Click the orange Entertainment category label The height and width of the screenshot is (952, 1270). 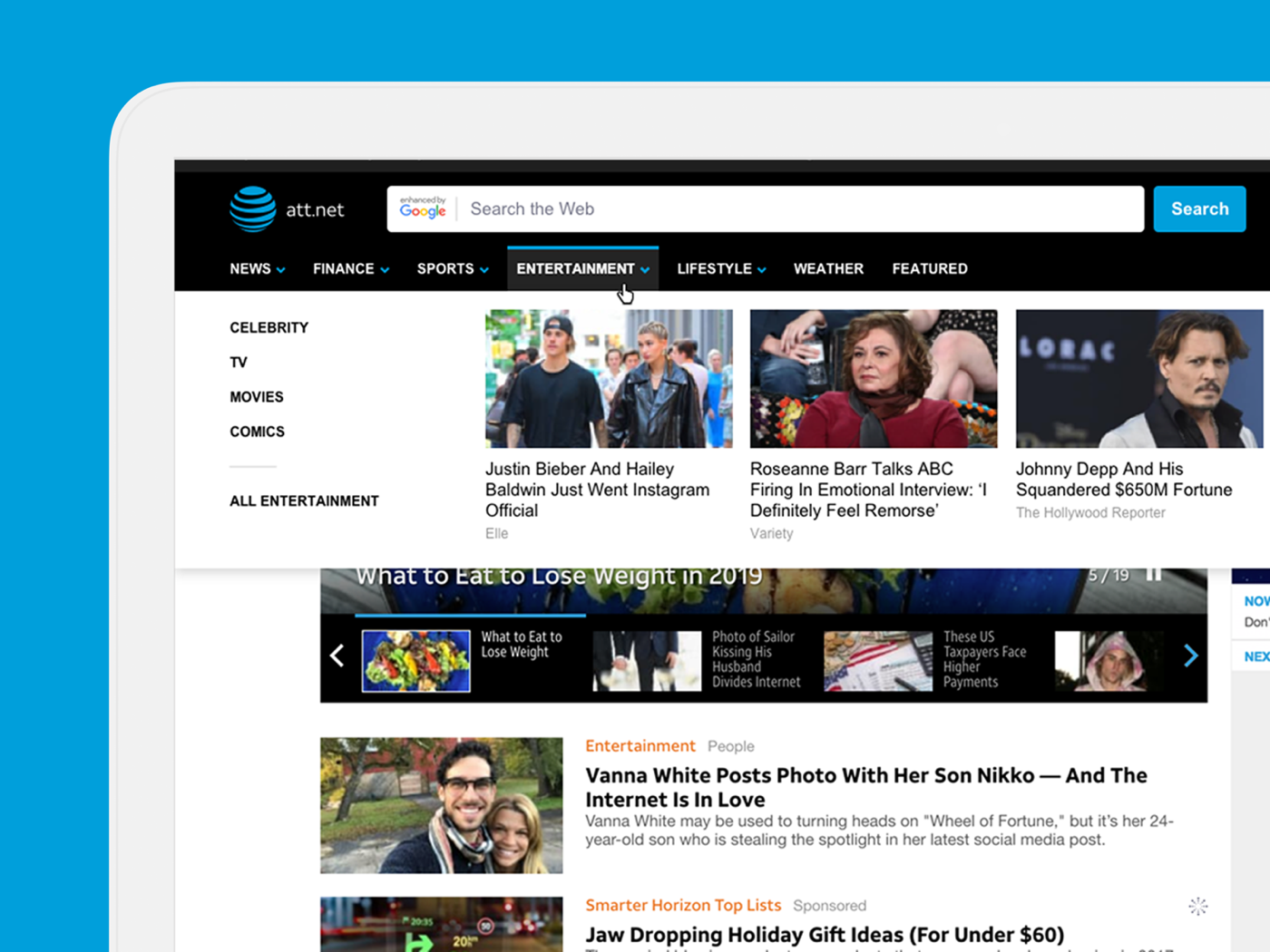click(x=640, y=745)
